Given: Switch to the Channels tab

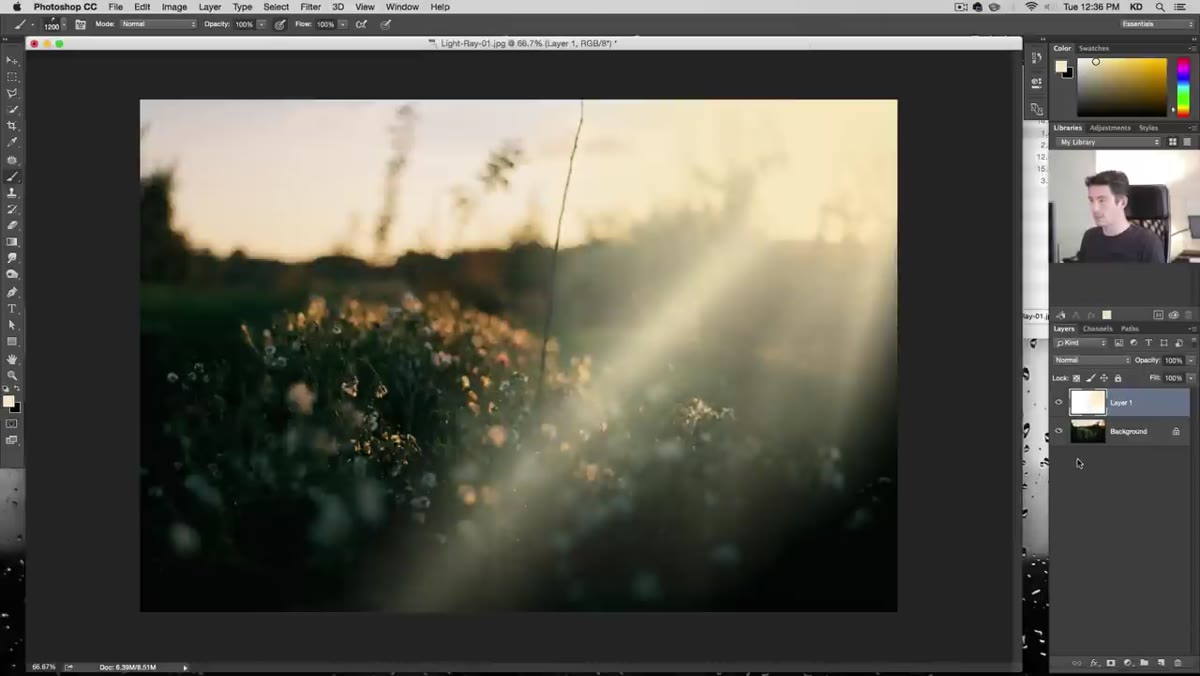Looking at the screenshot, I should coord(1097,329).
